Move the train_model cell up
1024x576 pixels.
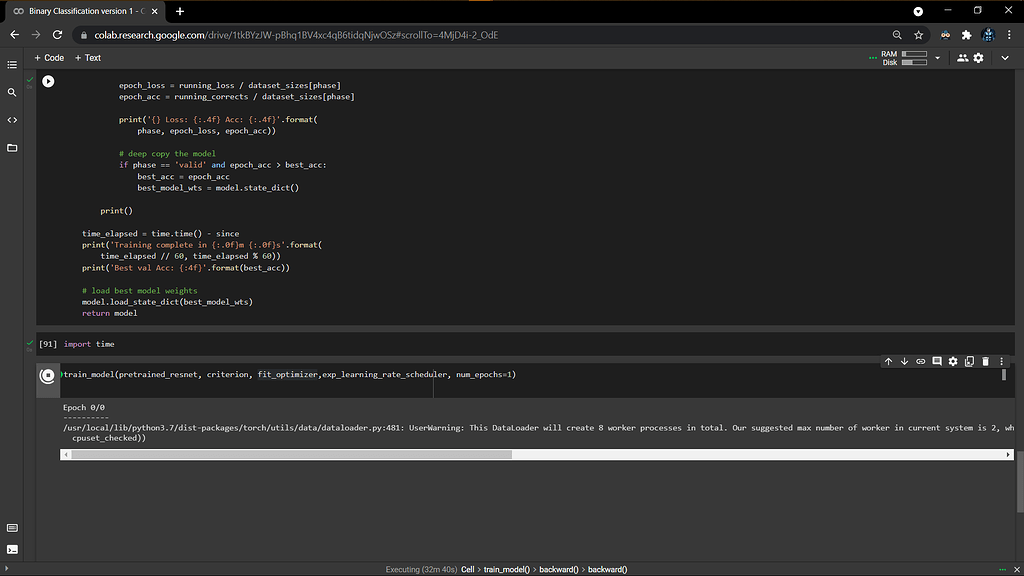coord(889,361)
